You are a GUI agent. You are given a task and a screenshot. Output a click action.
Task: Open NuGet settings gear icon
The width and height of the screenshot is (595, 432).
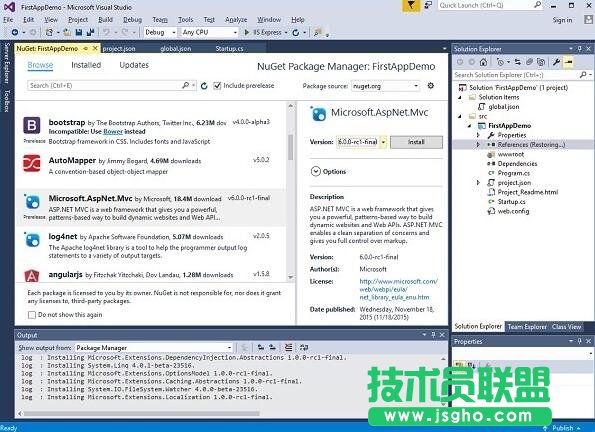coord(430,85)
